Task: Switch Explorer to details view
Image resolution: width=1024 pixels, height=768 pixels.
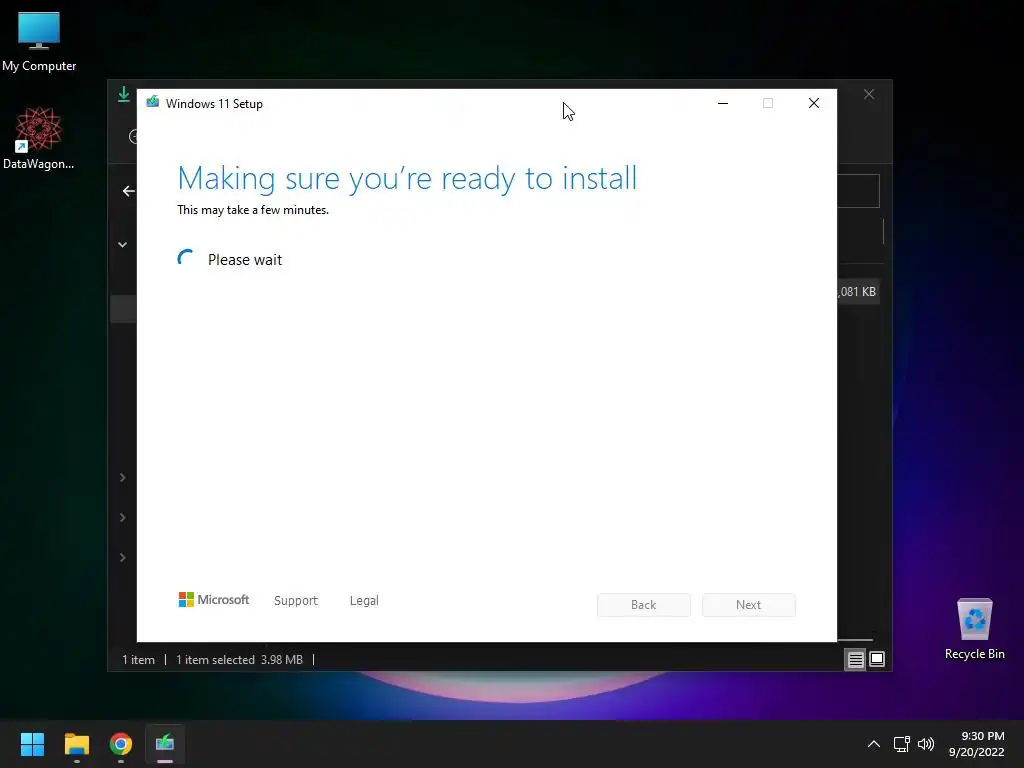Action: 856,659
